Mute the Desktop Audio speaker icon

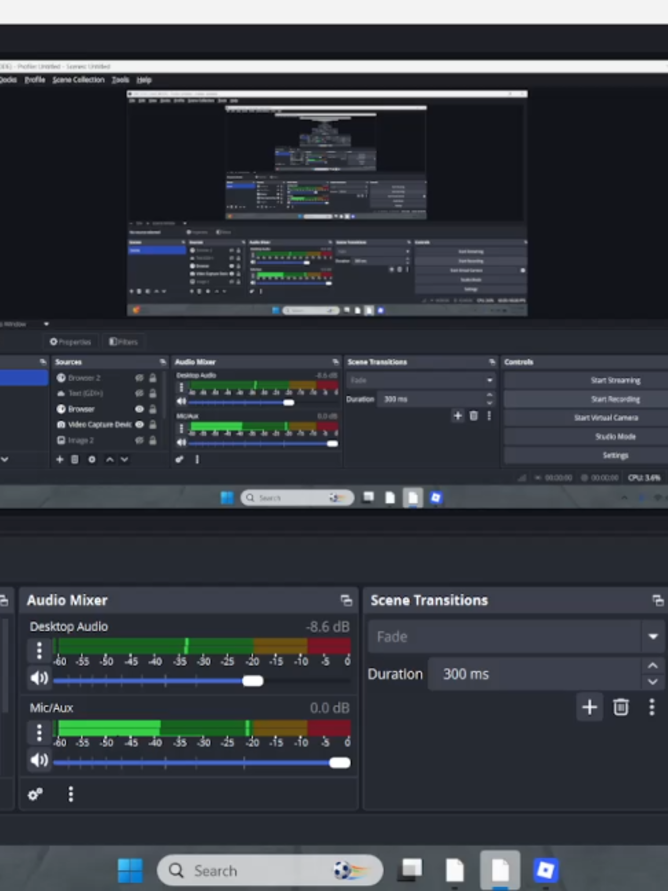[39, 677]
